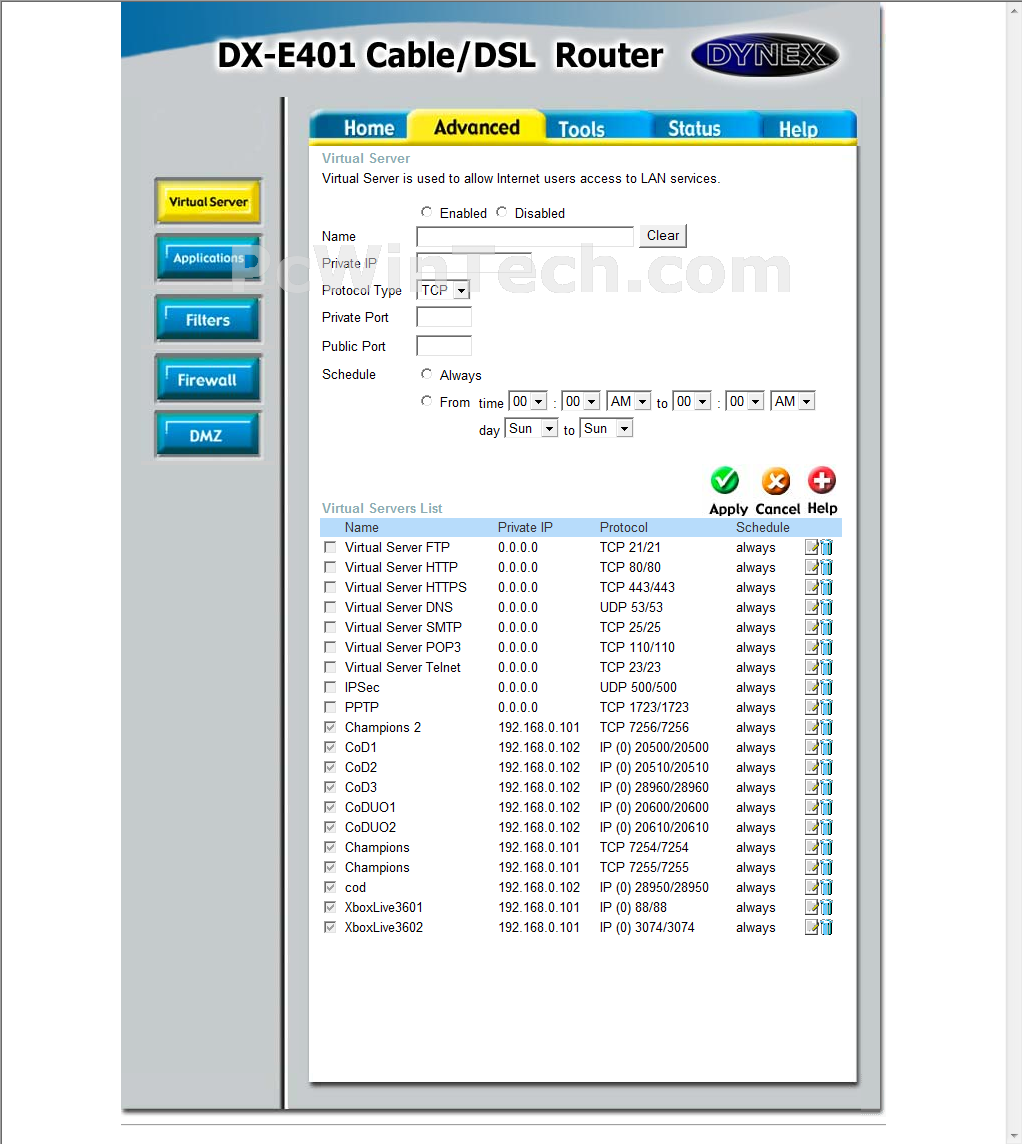
Task: Edit the CoD2 entry
Action: [x=811, y=768]
